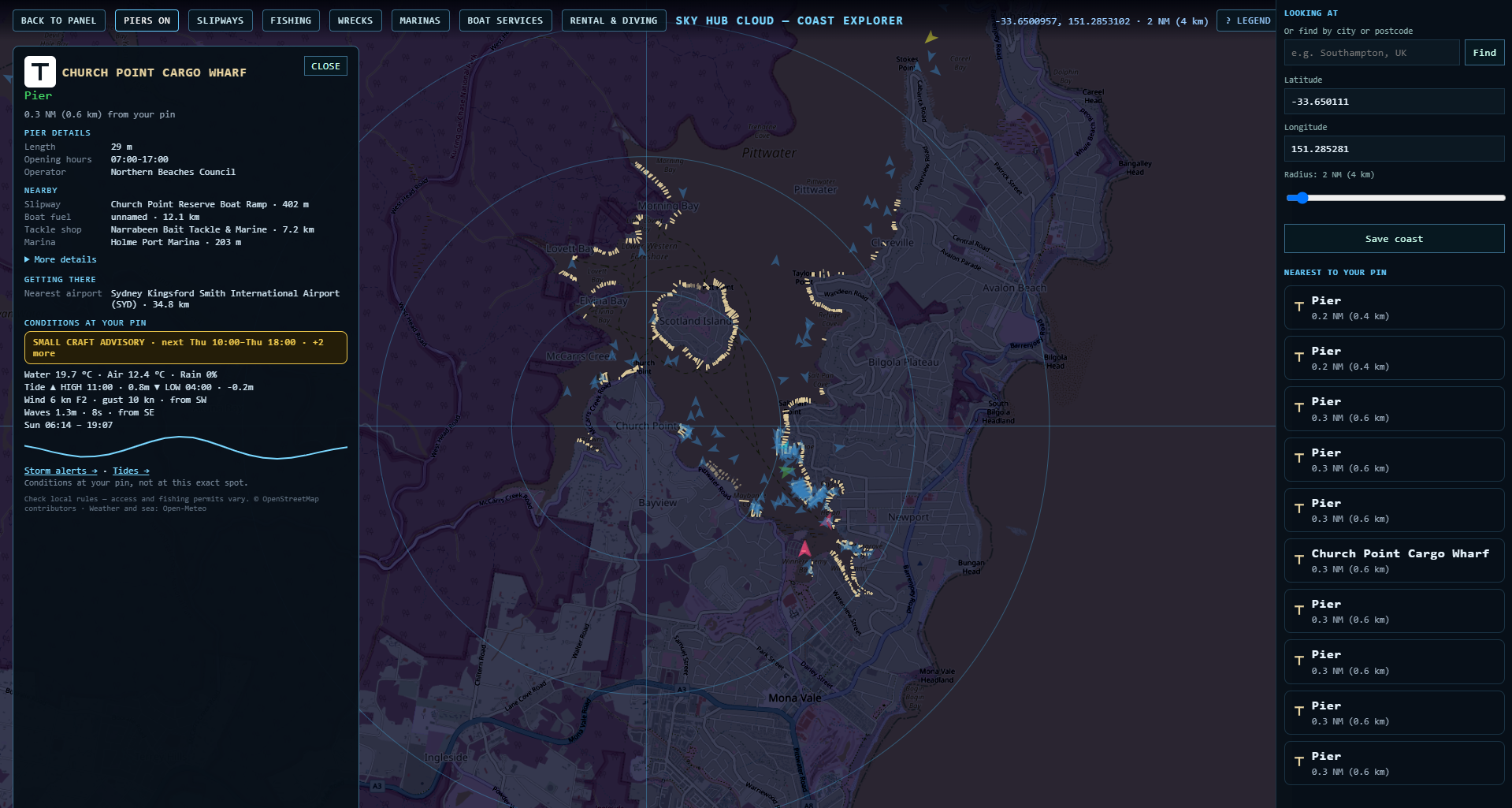The image size is (1512, 808).
Task: Click the Longitude input field
Action: point(1394,149)
